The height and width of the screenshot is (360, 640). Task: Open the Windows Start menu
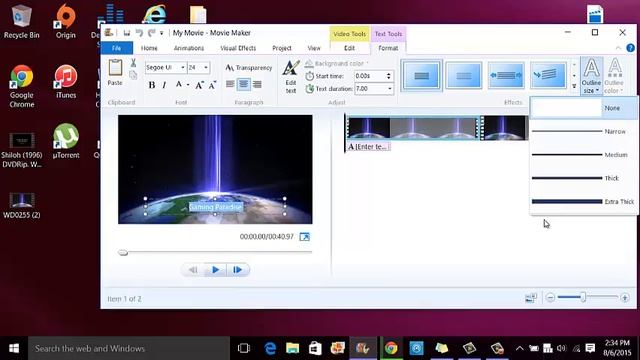point(14,348)
